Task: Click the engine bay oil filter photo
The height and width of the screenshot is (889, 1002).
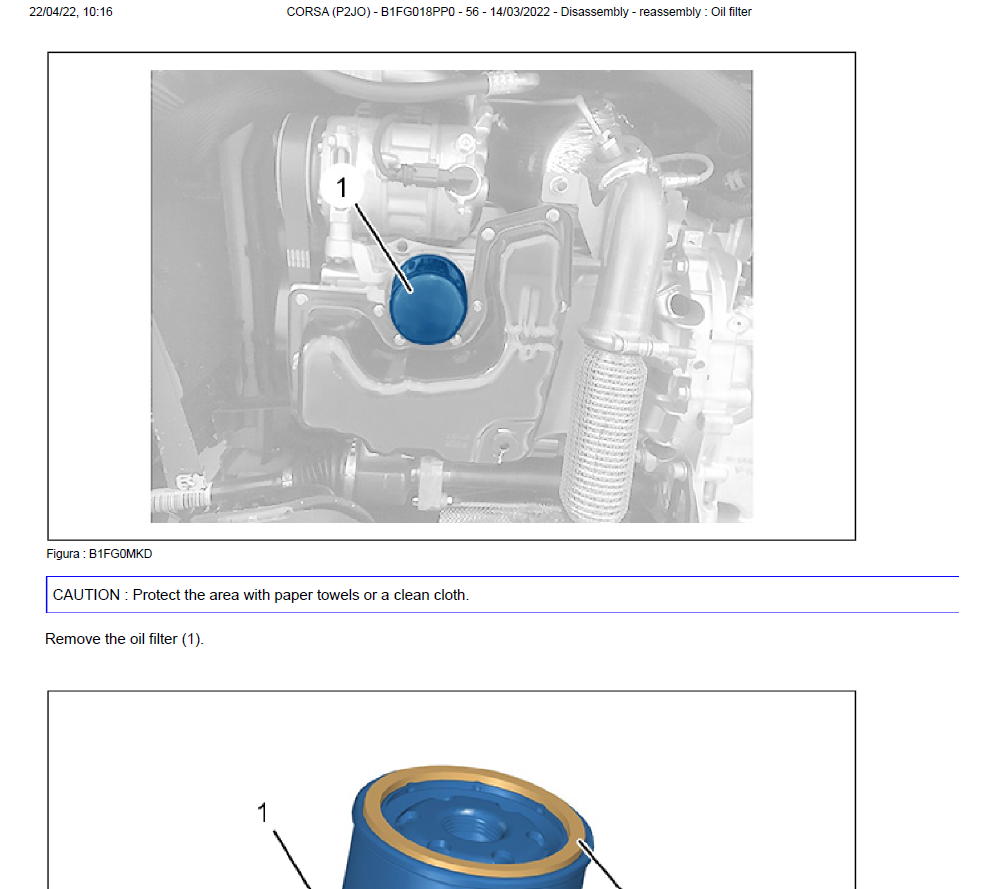Action: 451,297
